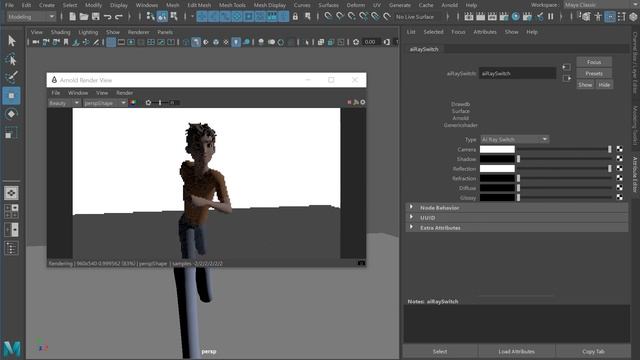The width and height of the screenshot is (640, 360).
Task: Click the Reflection slider track
Action: click(564, 169)
